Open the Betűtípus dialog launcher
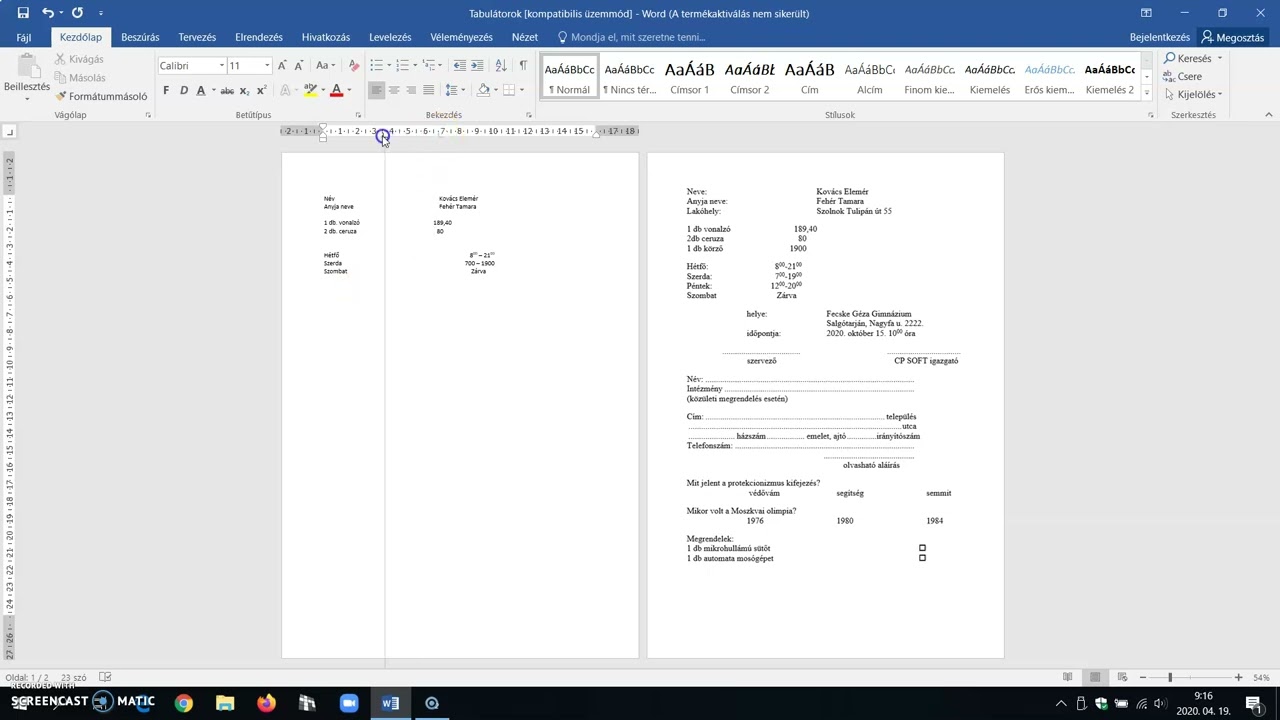 click(x=358, y=115)
